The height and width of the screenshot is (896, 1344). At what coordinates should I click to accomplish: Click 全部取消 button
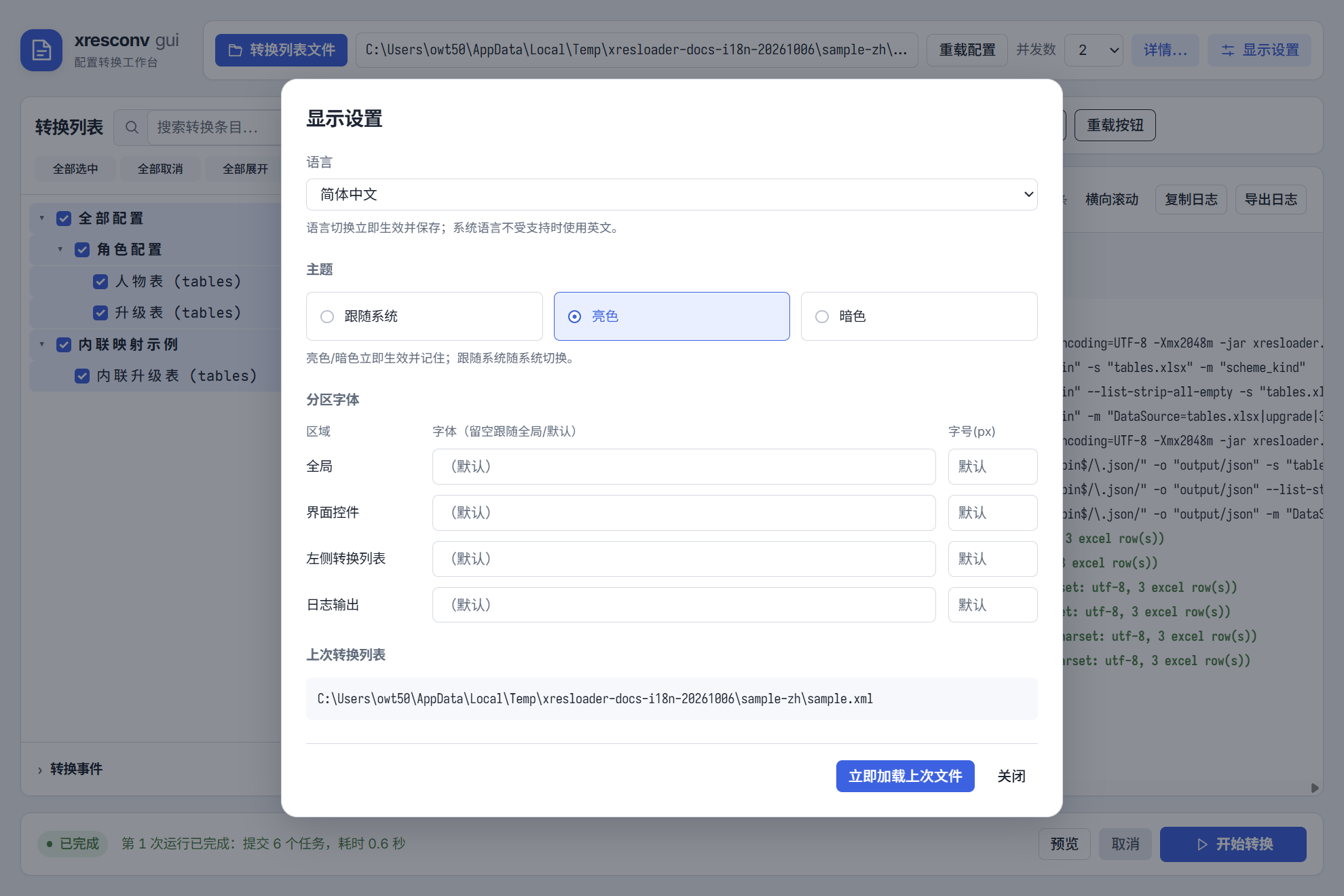(160, 169)
